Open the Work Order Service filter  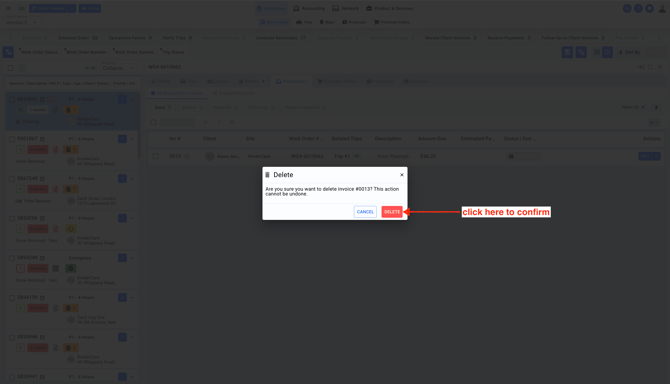pos(134,52)
